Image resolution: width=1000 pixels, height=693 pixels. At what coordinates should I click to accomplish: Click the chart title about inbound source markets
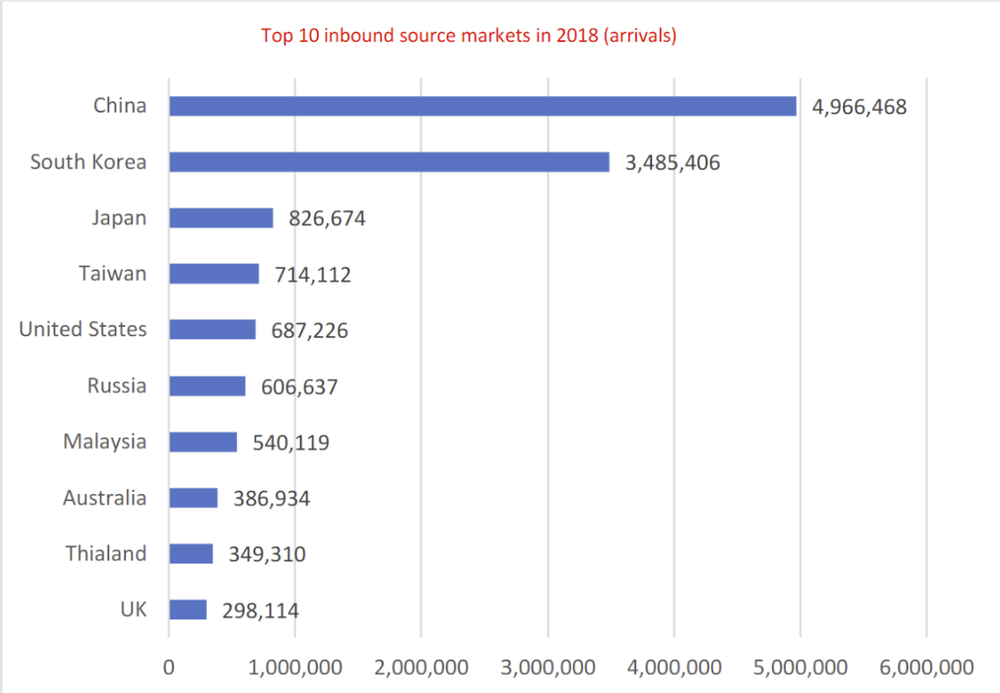tap(469, 35)
